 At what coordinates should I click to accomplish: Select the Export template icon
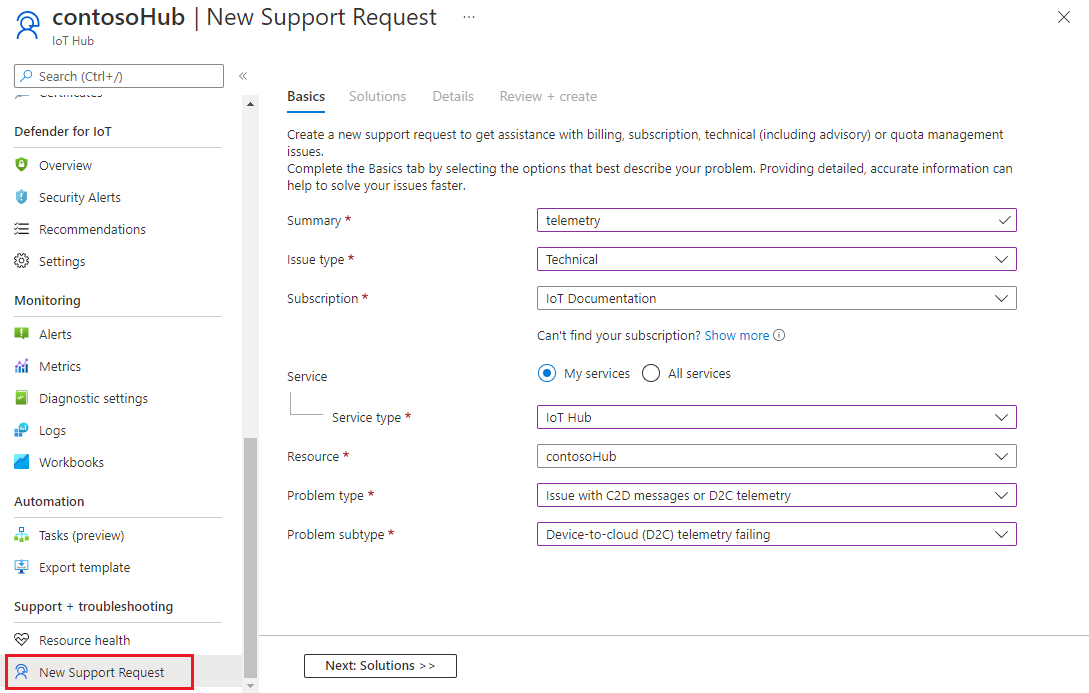(x=21, y=567)
